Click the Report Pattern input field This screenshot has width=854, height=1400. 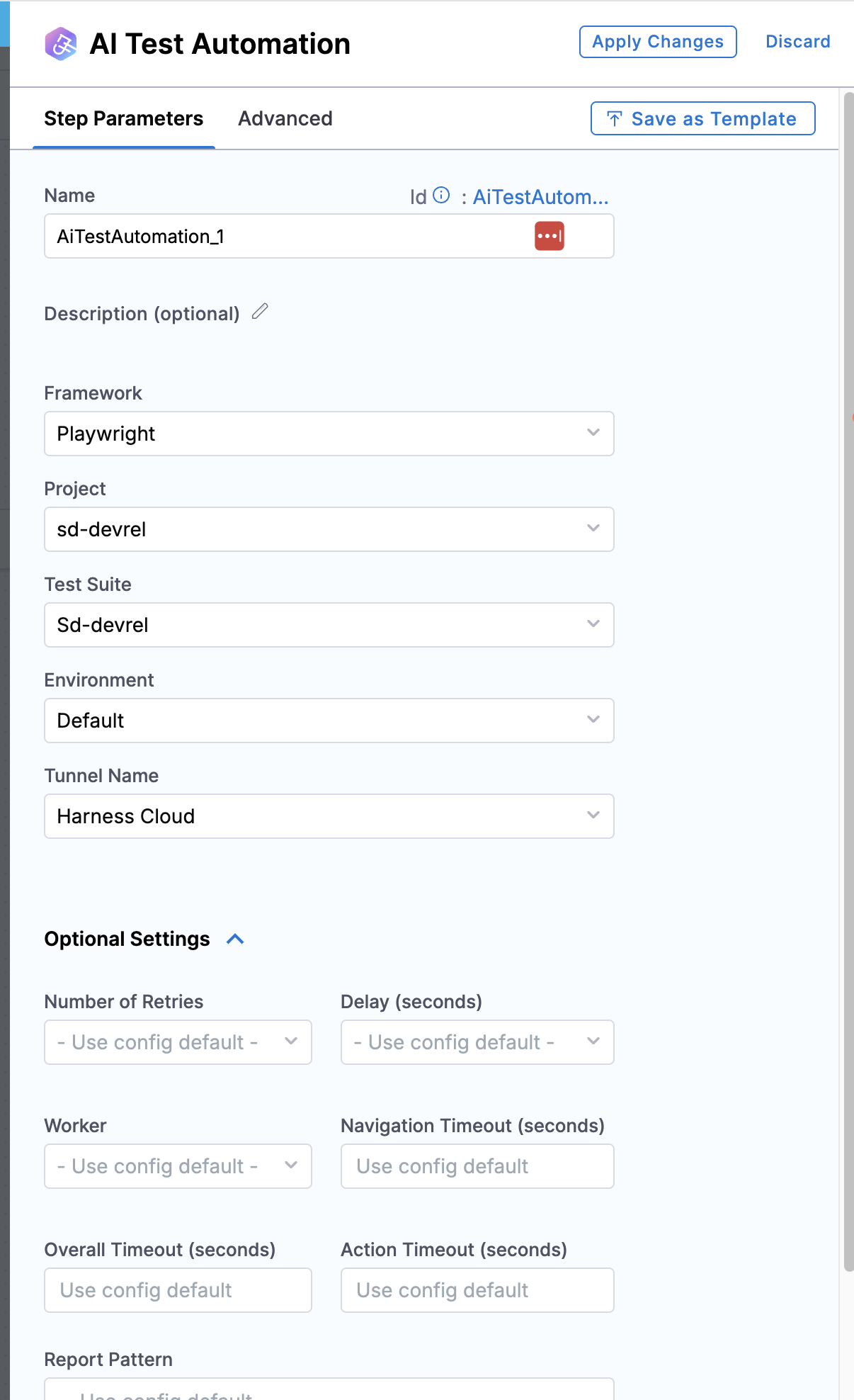pos(329,1389)
